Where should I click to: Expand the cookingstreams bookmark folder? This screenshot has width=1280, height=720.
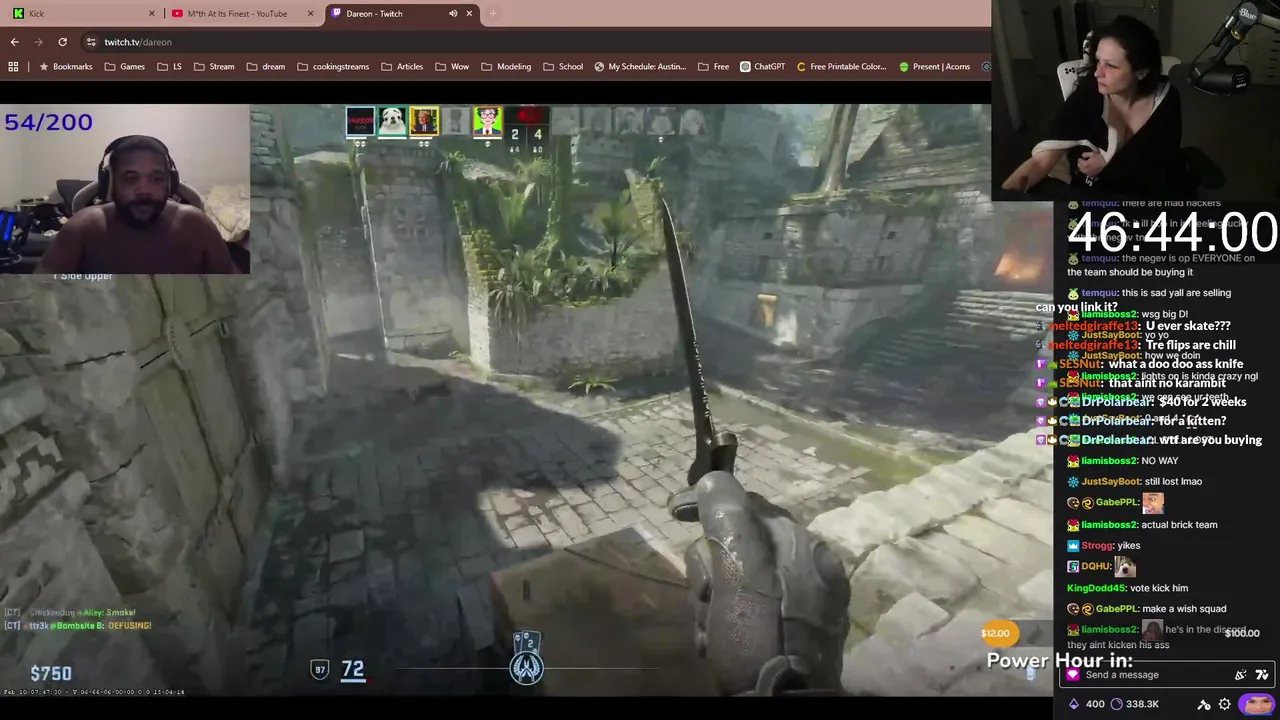tap(333, 67)
